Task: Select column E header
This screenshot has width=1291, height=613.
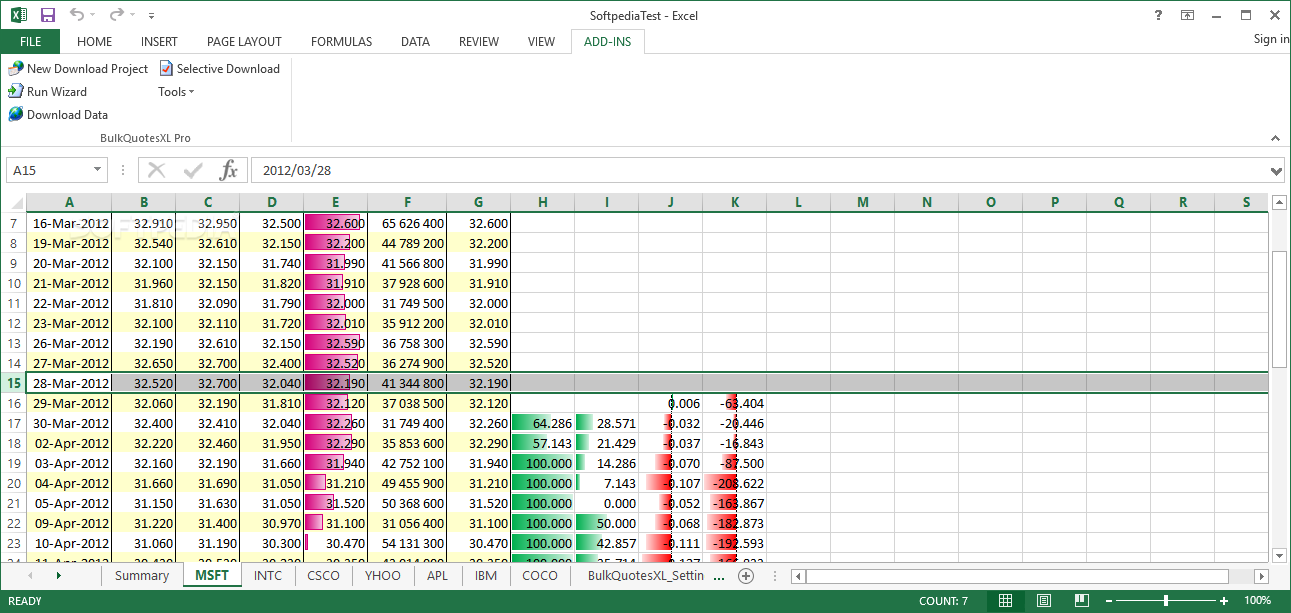Action: [x=335, y=202]
